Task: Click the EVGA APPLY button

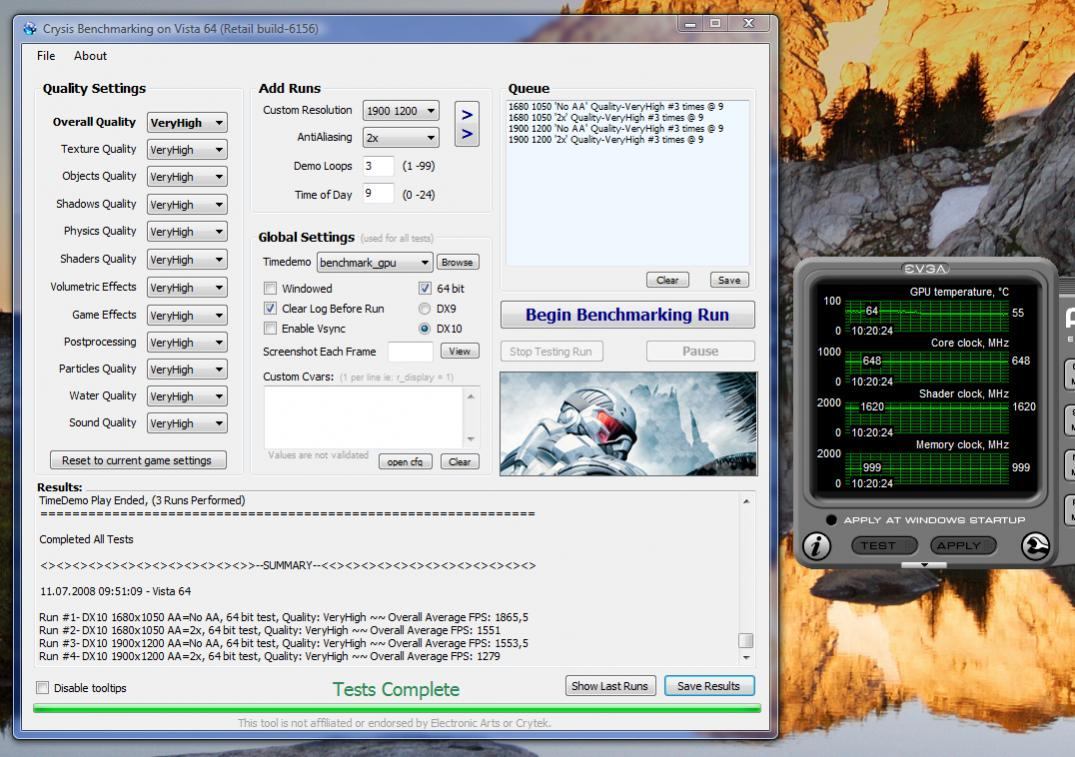Action: [x=964, y=545]
